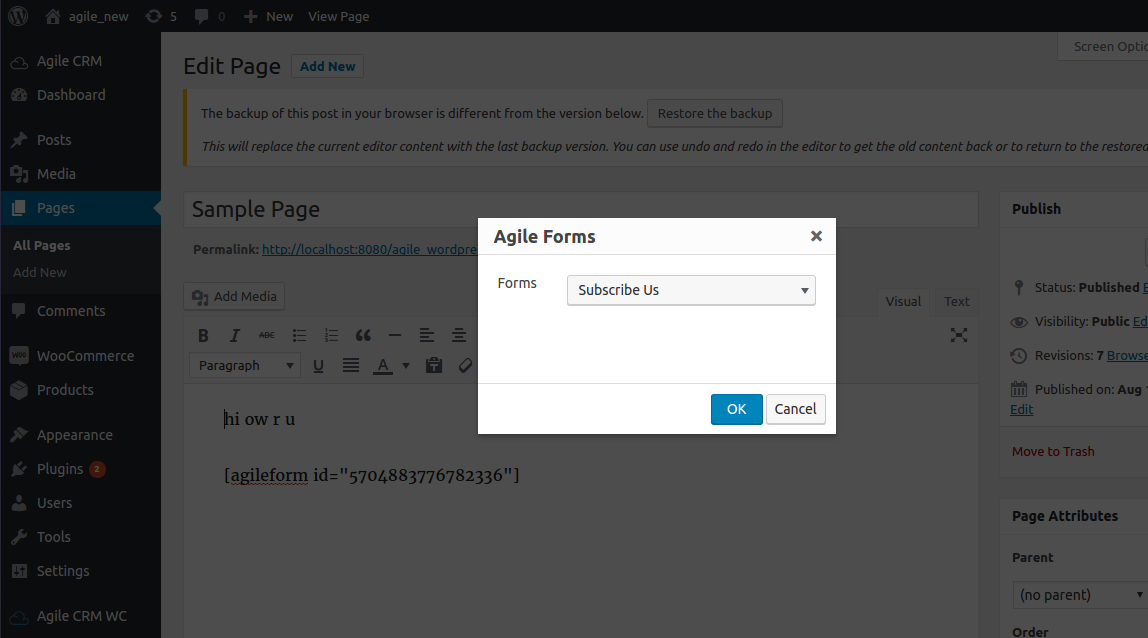Viewport: 1148px width, 638px height.
Task: Open Screen Options panel
Action: click(x=1104, y=46)
